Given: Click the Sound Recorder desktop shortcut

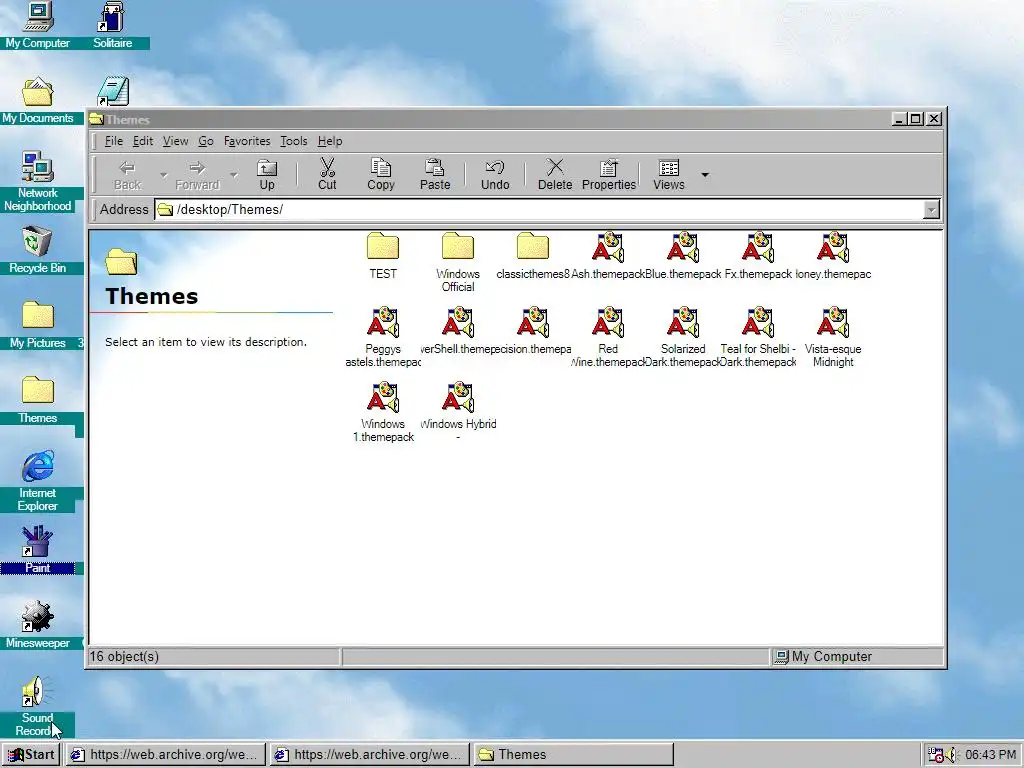Looking at the screenshot, I should coord(37,706).
